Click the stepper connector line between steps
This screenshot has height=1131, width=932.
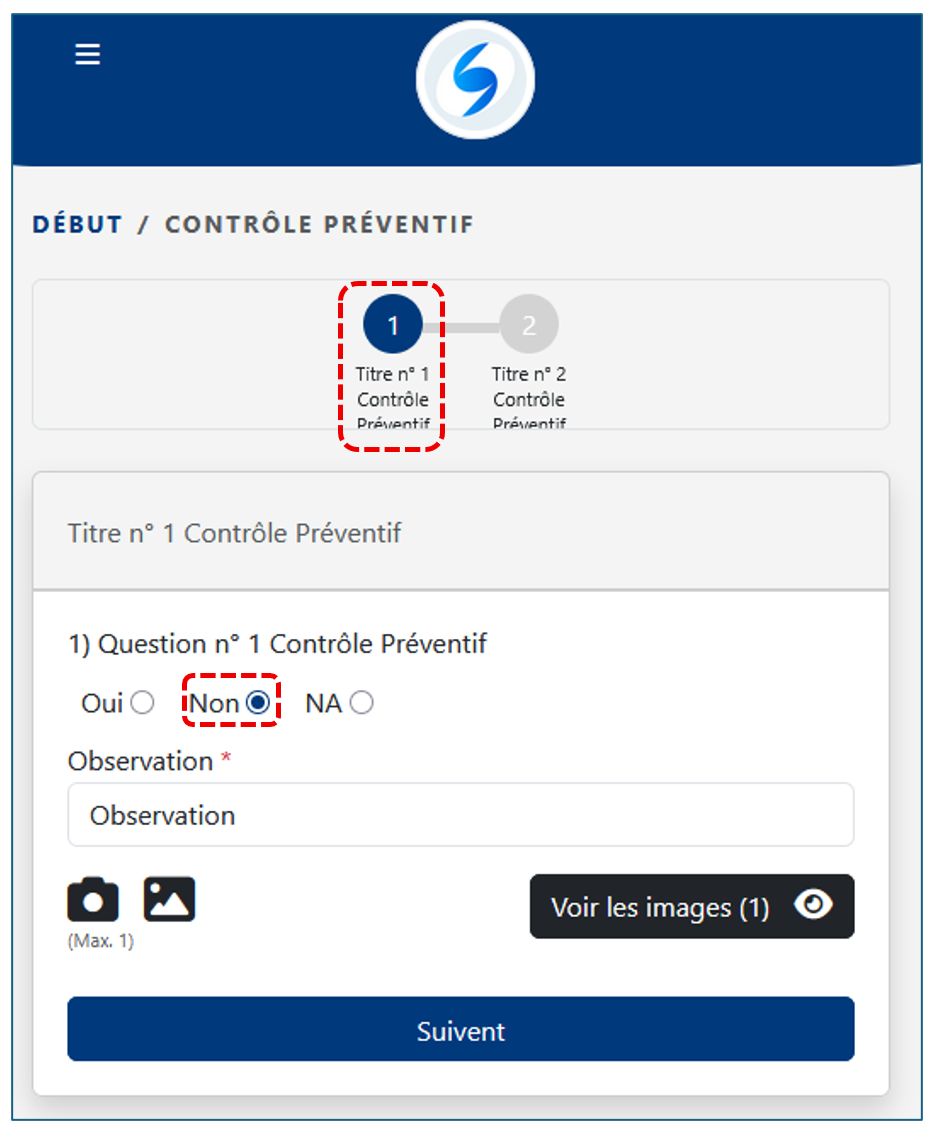461,326
